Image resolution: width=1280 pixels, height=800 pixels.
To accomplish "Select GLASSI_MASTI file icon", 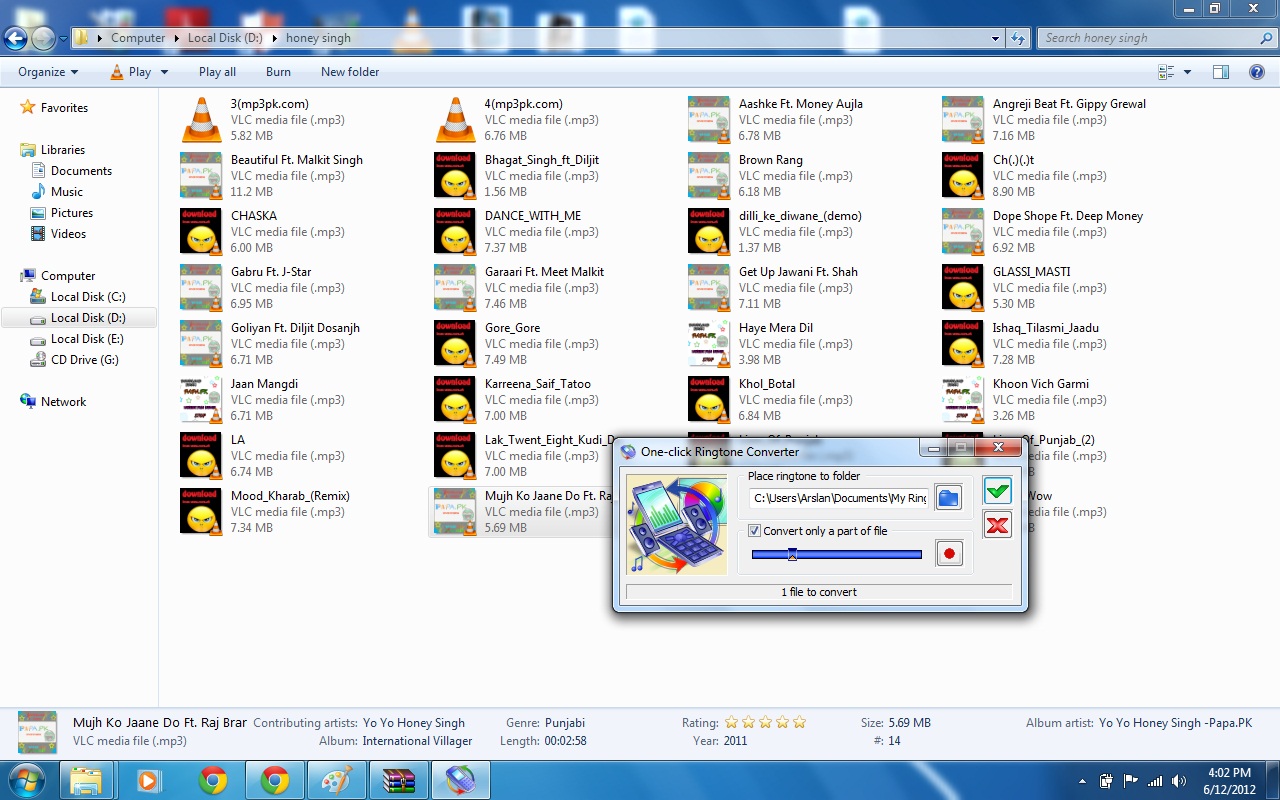I will pyautogui.click(x=963, y=288).
